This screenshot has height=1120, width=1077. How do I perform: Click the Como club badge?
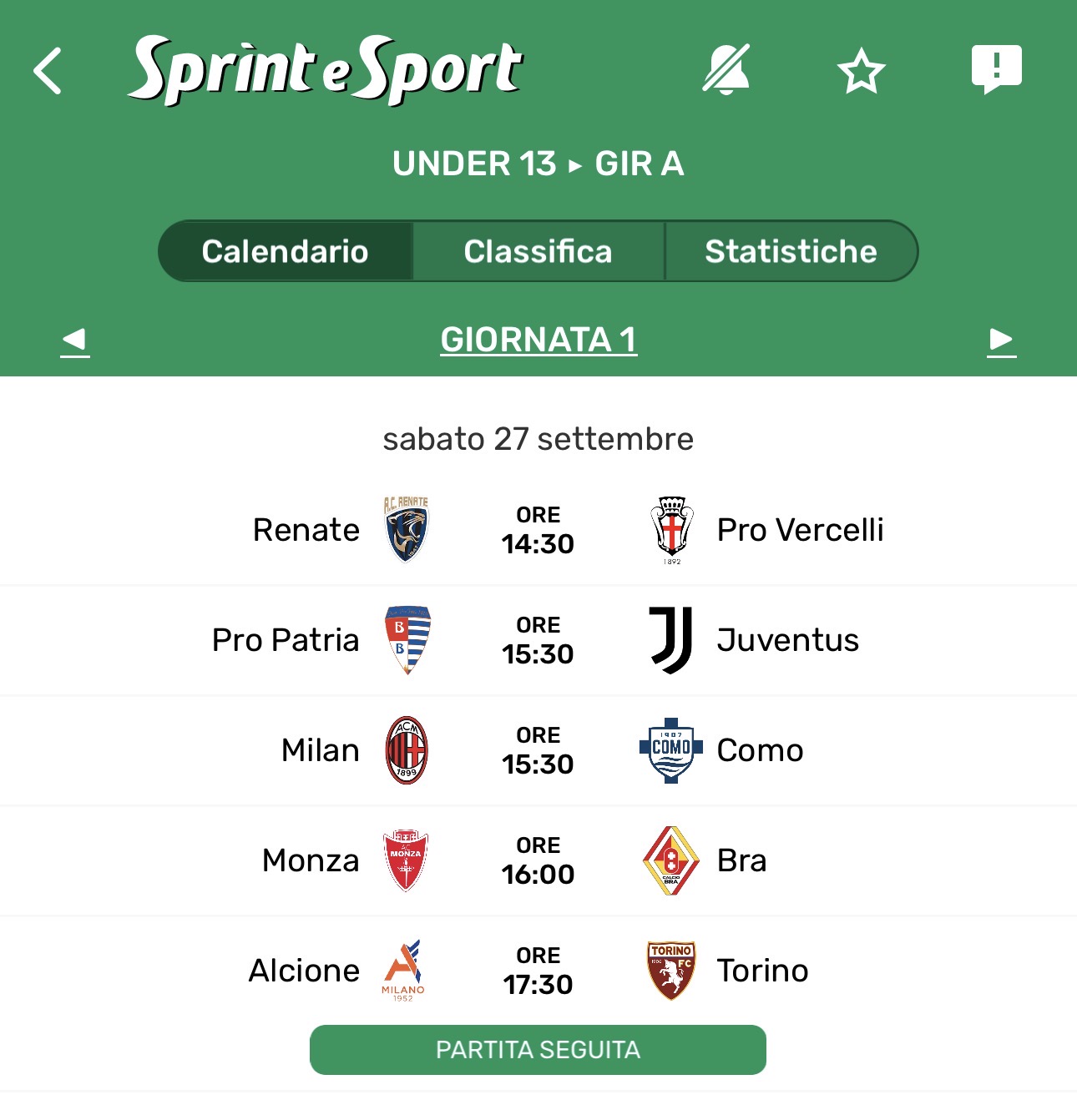click(671, 750)
